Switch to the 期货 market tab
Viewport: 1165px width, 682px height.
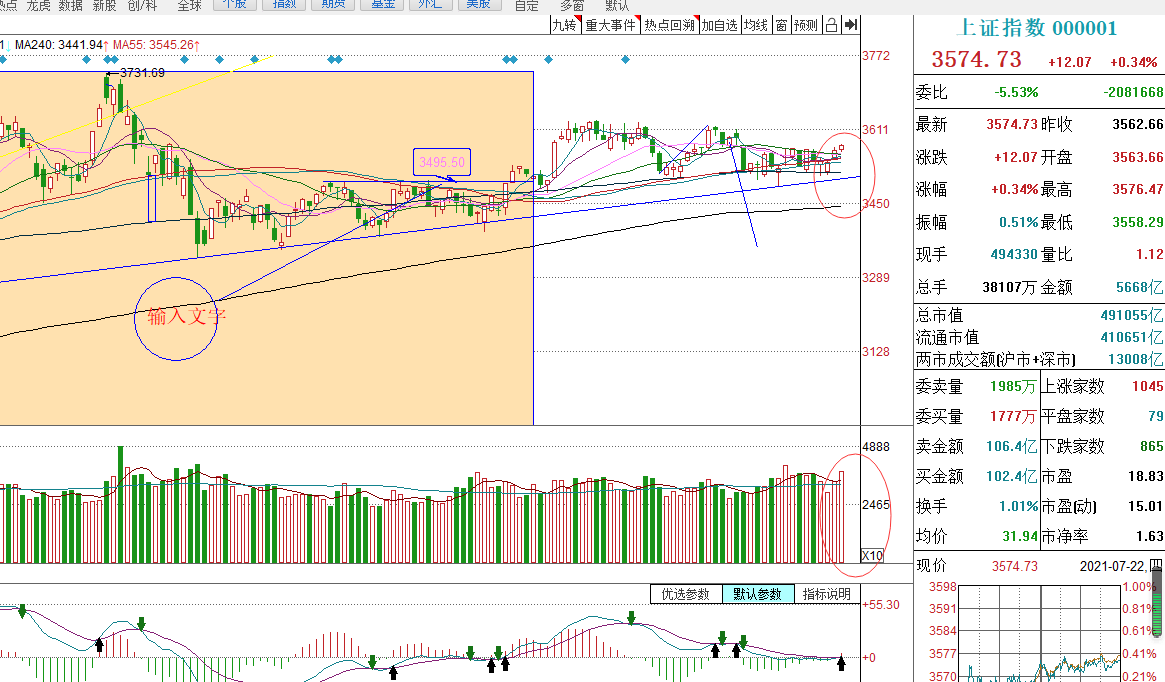[x=333, y=4]
